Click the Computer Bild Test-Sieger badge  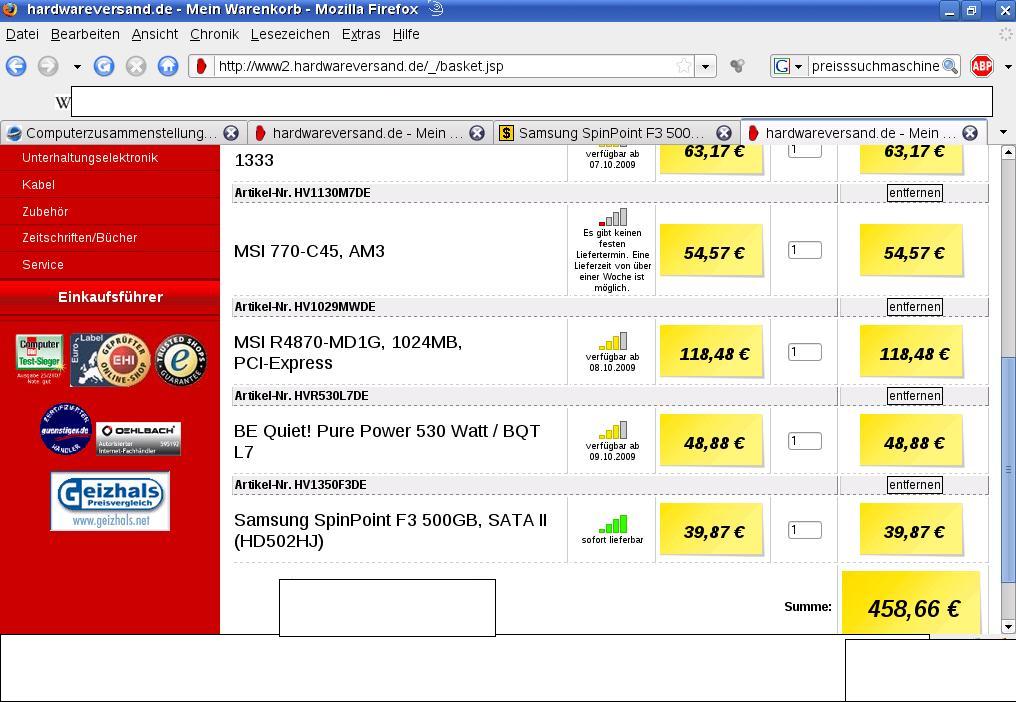pyautogui.click(x=39, y=358)
